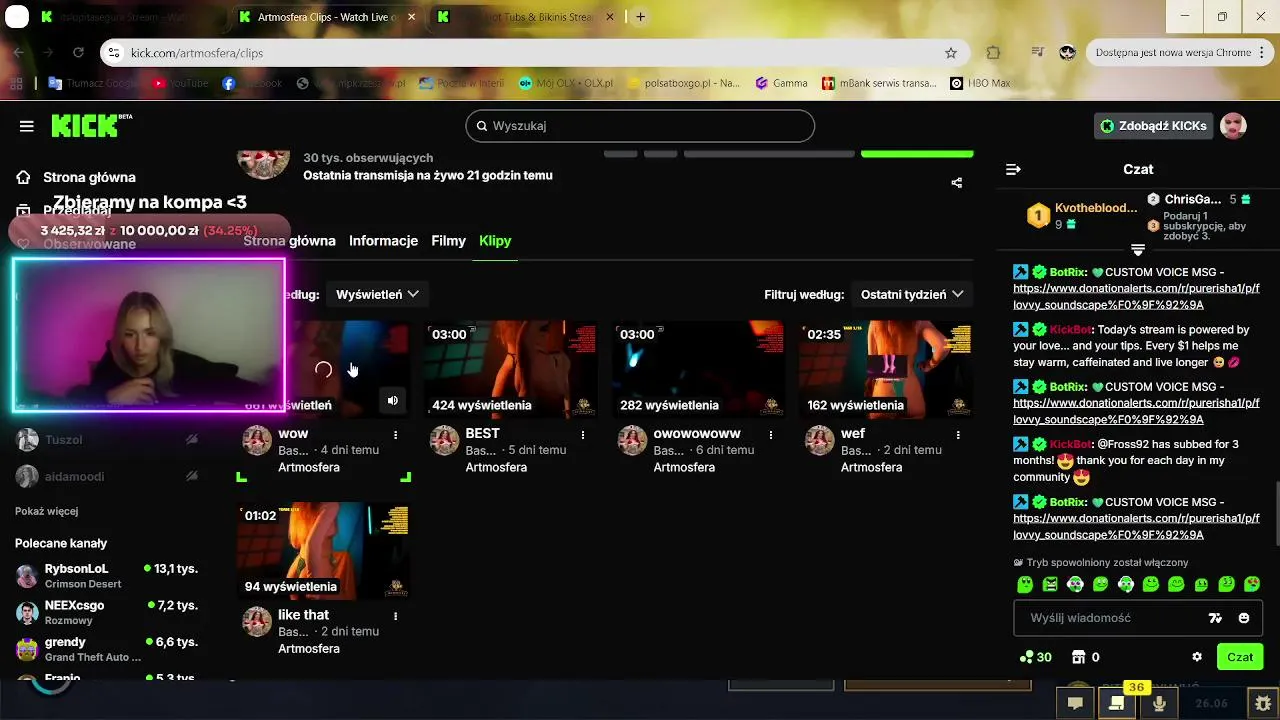1280x720 pixels.
Task: Open the wef clip thumbnail
Action: pos(886,369)
